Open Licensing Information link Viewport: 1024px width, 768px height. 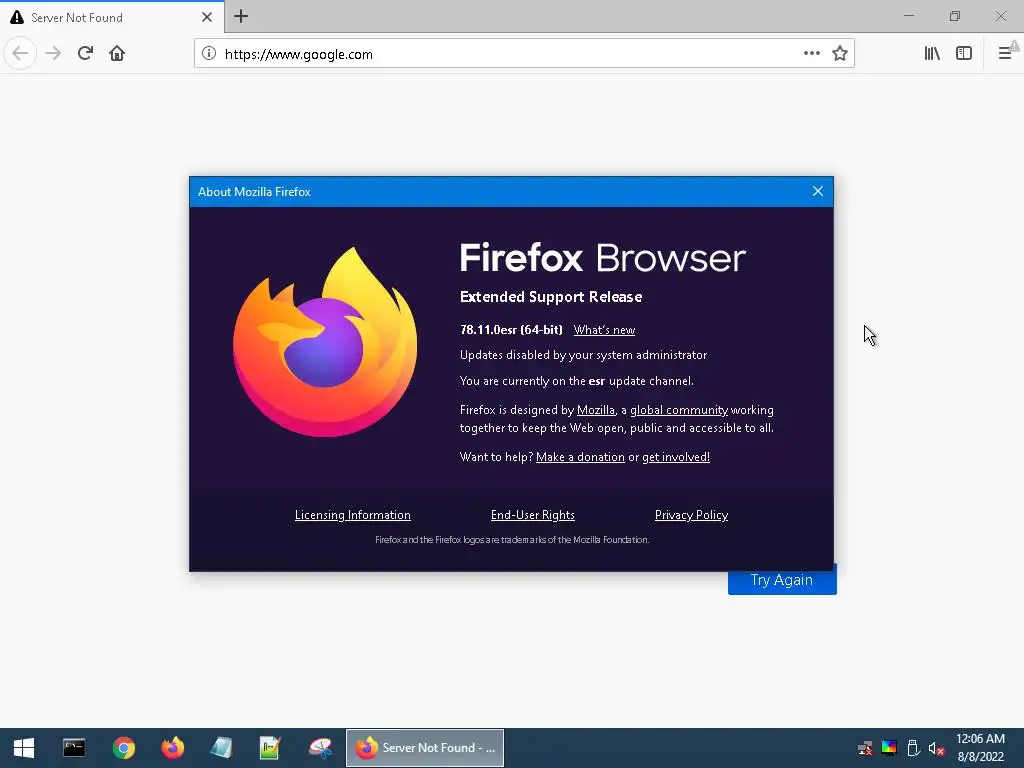(x=353, y=515)
